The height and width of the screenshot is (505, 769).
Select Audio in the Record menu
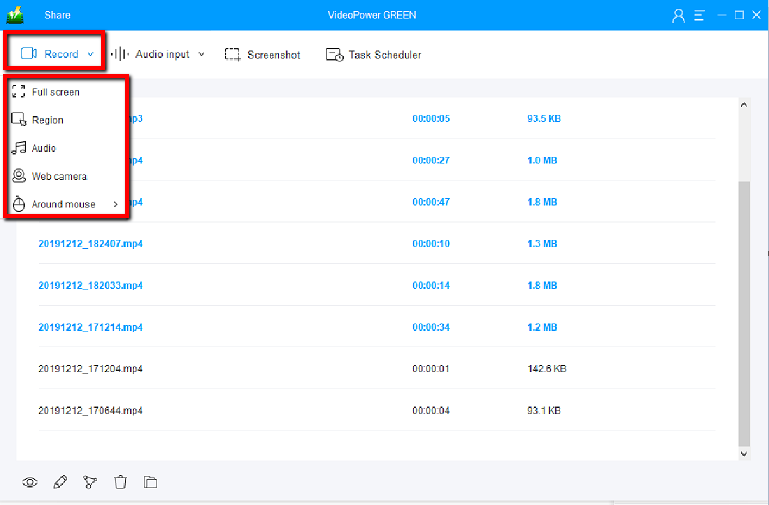pos(43,148)
